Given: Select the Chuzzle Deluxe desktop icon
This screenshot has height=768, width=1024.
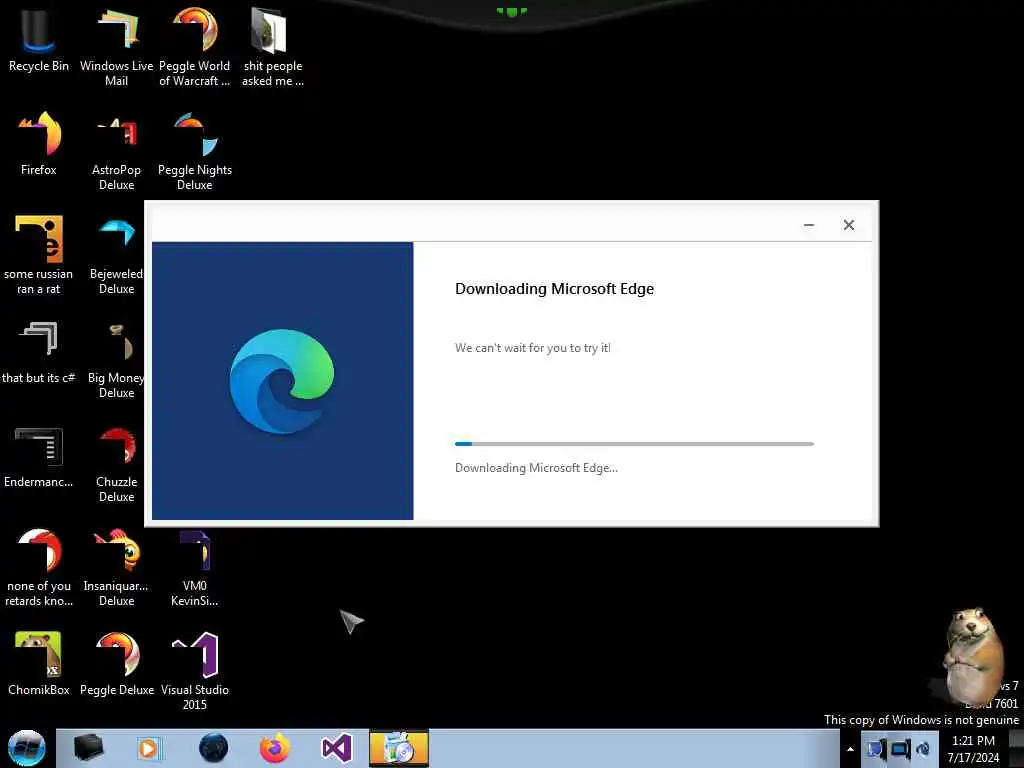Looking at the screenshot, I should pos(116,464).
